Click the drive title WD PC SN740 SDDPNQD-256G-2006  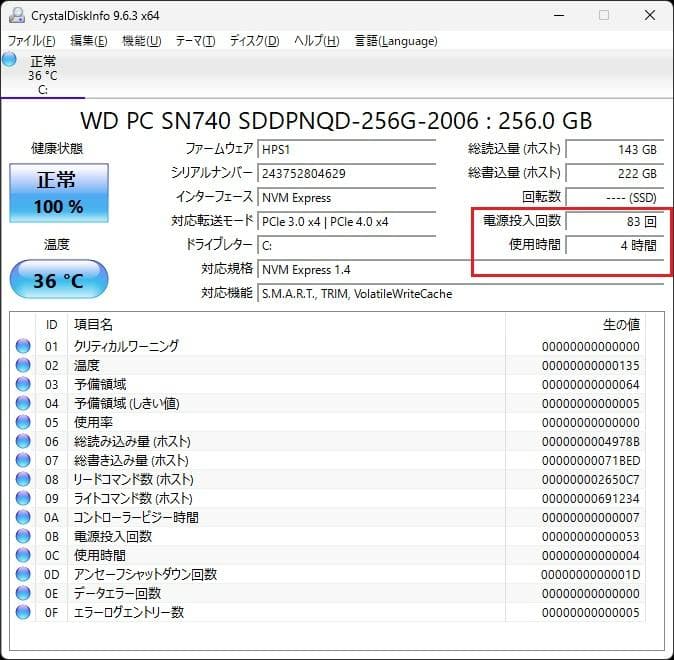(x=279, y=121)
